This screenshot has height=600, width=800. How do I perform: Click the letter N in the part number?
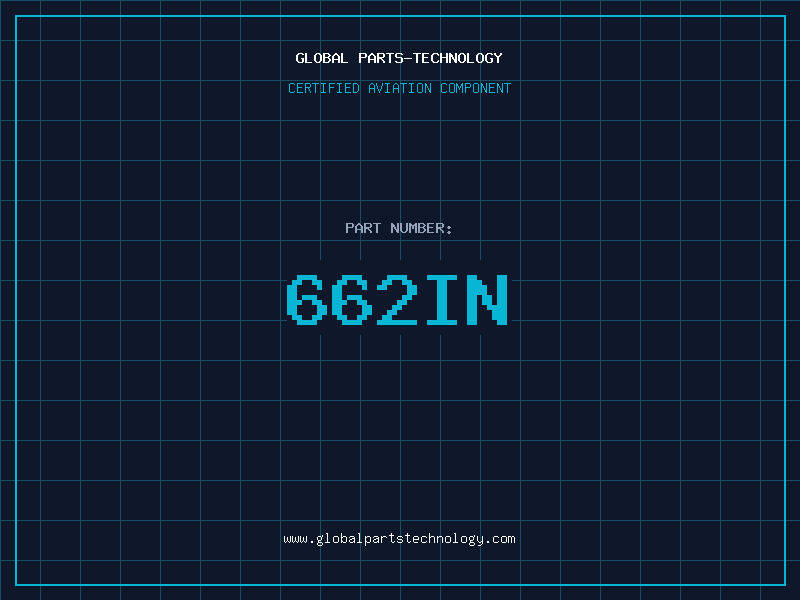pos(488,300)
